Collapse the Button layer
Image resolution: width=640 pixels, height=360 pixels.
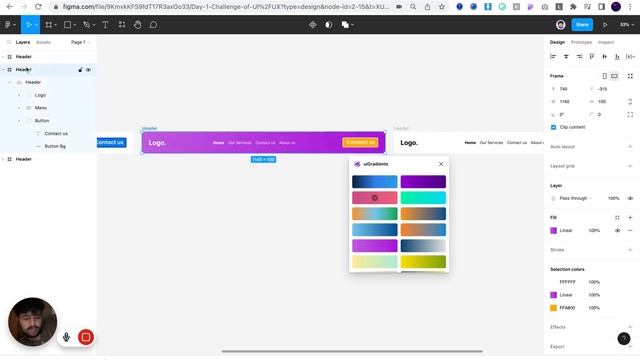[x=19, y=121]
